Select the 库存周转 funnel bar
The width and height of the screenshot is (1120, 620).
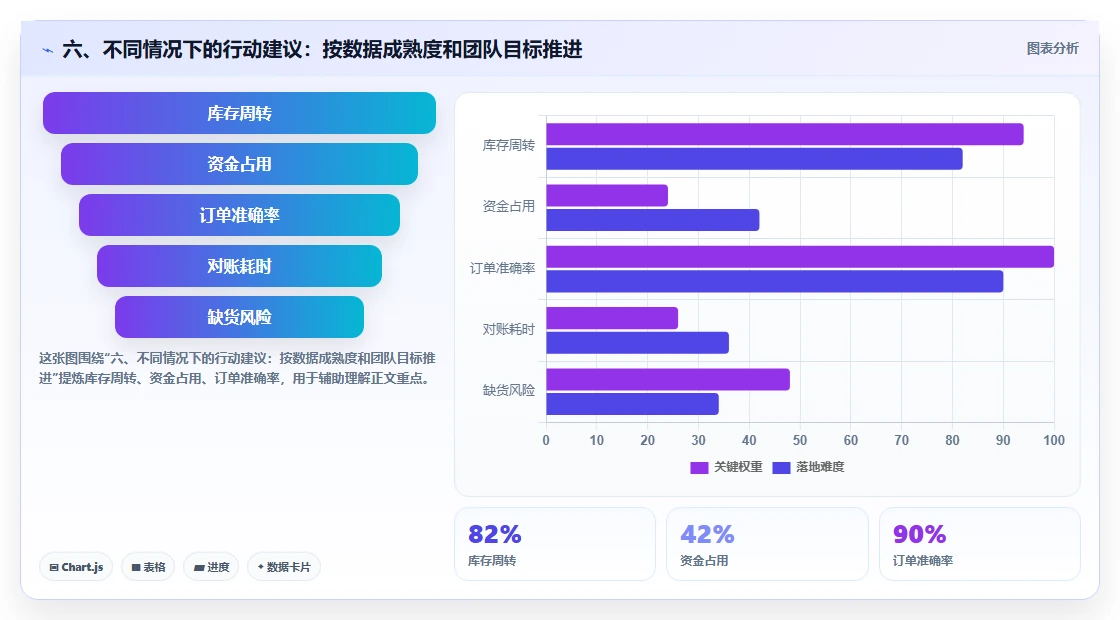(239, 113)
